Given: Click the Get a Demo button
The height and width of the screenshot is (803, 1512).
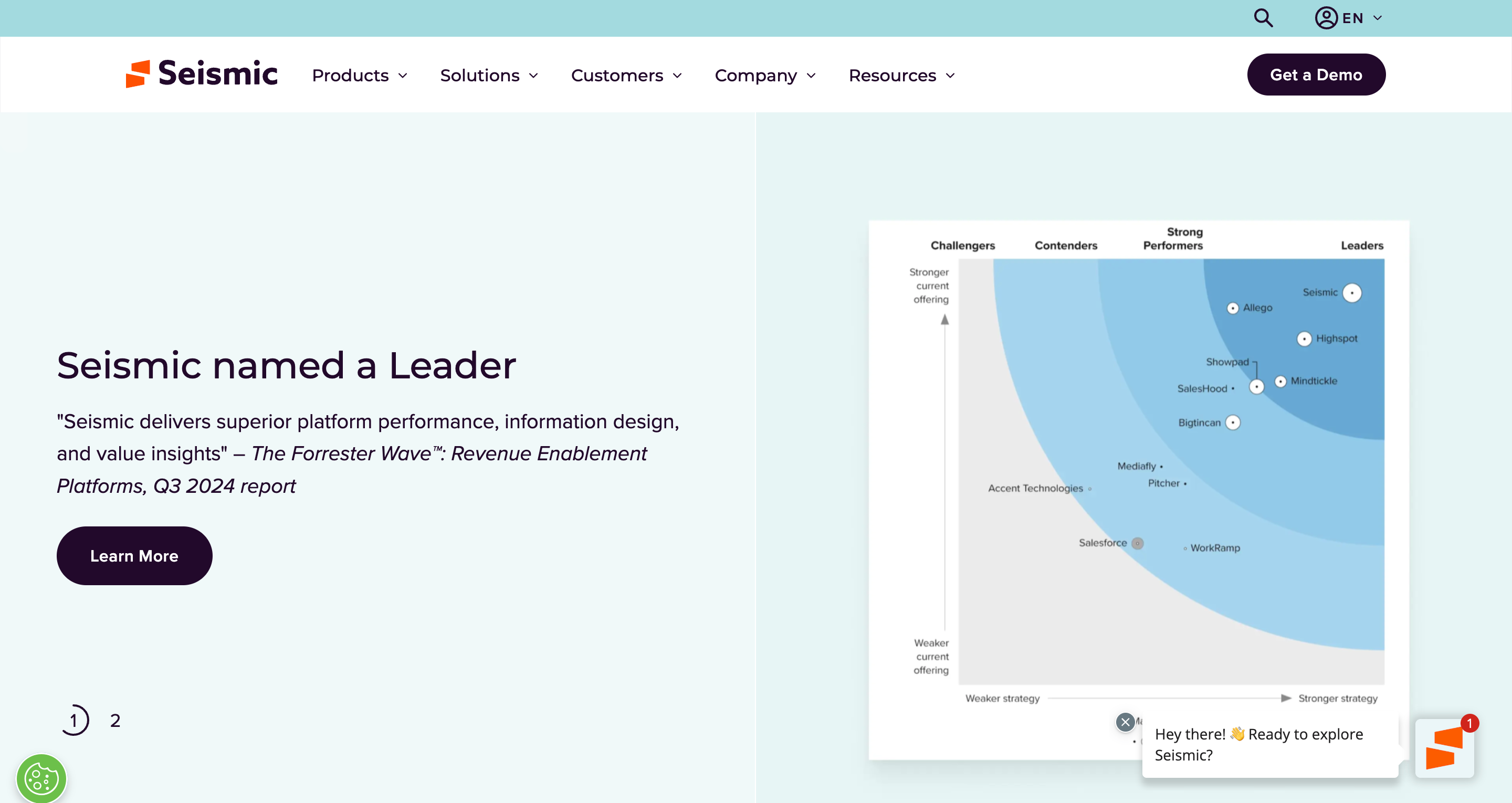Looking at the screenshot, I should [1316, 75].
